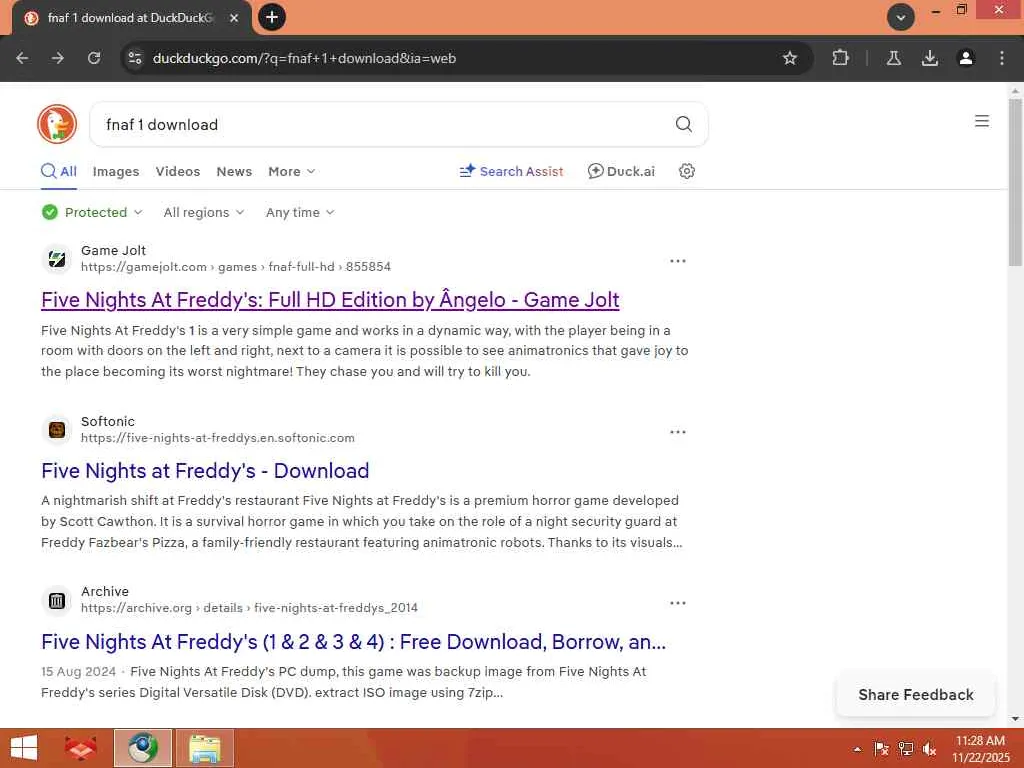Viewport: 1024px width, 768px height.
Task: Open Chrome Labs flask icon
Action: point(894,58)
